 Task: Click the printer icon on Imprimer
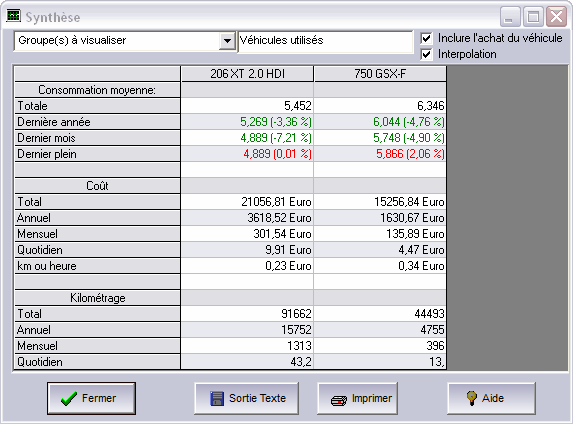[x=339, y=401]
